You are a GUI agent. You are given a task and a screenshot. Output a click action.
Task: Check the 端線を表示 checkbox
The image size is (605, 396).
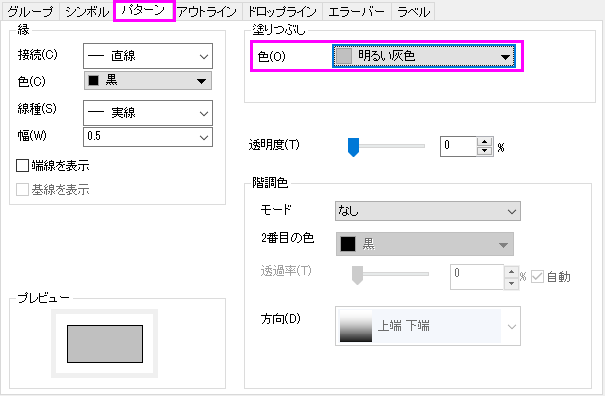pyautogui.click(x=22, y=166)
